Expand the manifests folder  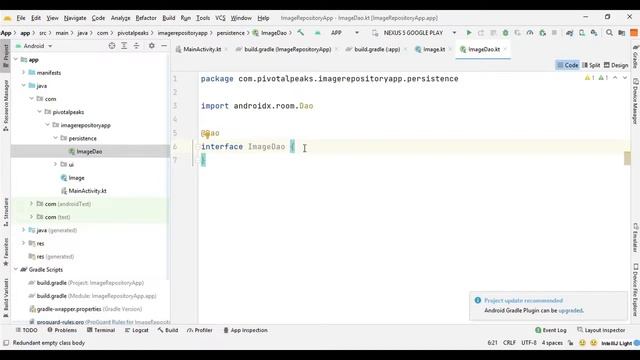coord(24,73)
